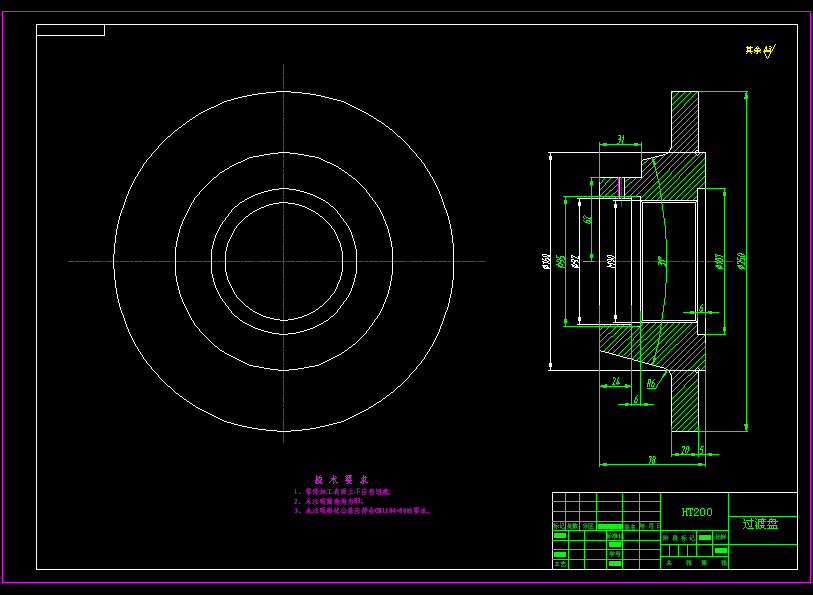
Task: Click the empty revision box at frame corner
Action: pos(71,30)
